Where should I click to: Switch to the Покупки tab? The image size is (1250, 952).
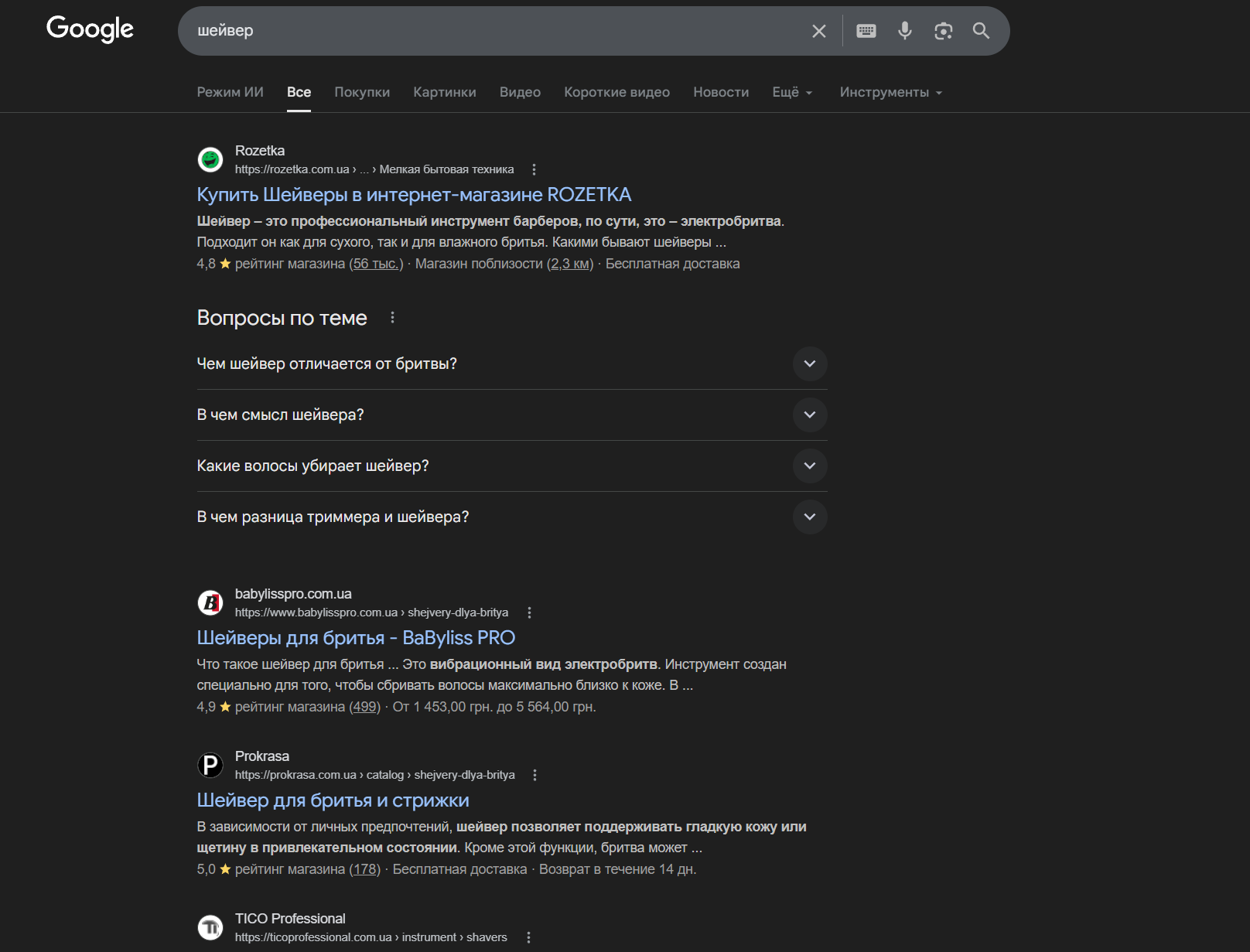pos(362,93)
